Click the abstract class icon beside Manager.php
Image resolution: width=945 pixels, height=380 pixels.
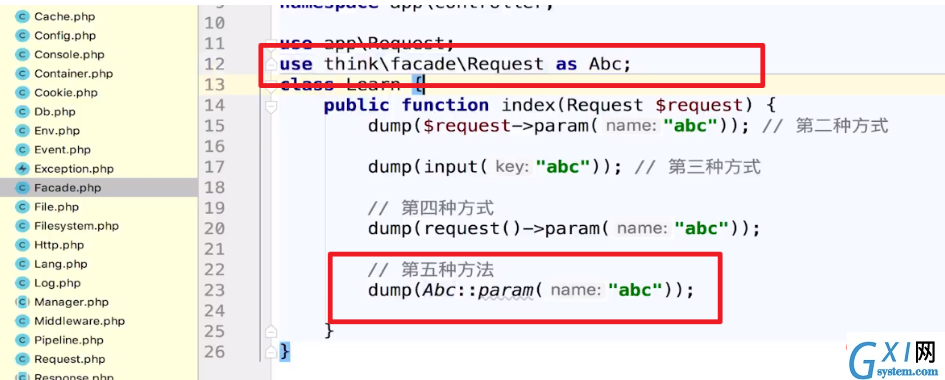click(x=22, y=302)
